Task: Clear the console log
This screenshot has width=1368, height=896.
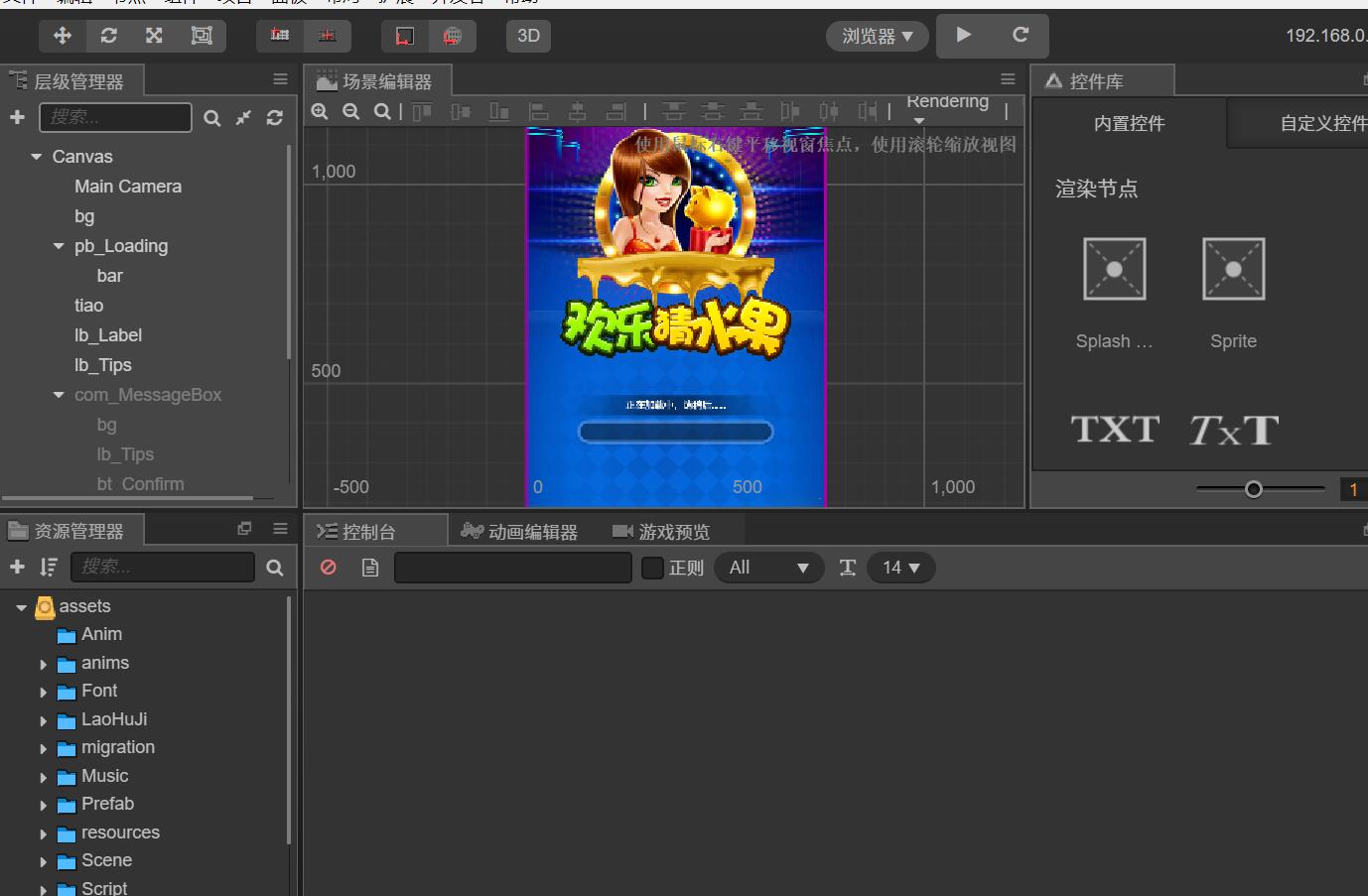Action: [329, 568]
